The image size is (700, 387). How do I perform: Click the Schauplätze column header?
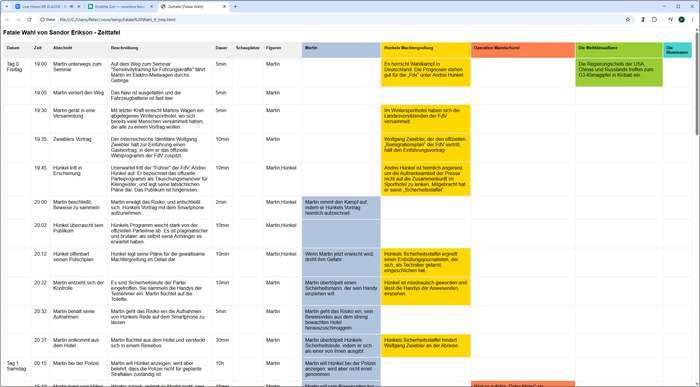248,50
